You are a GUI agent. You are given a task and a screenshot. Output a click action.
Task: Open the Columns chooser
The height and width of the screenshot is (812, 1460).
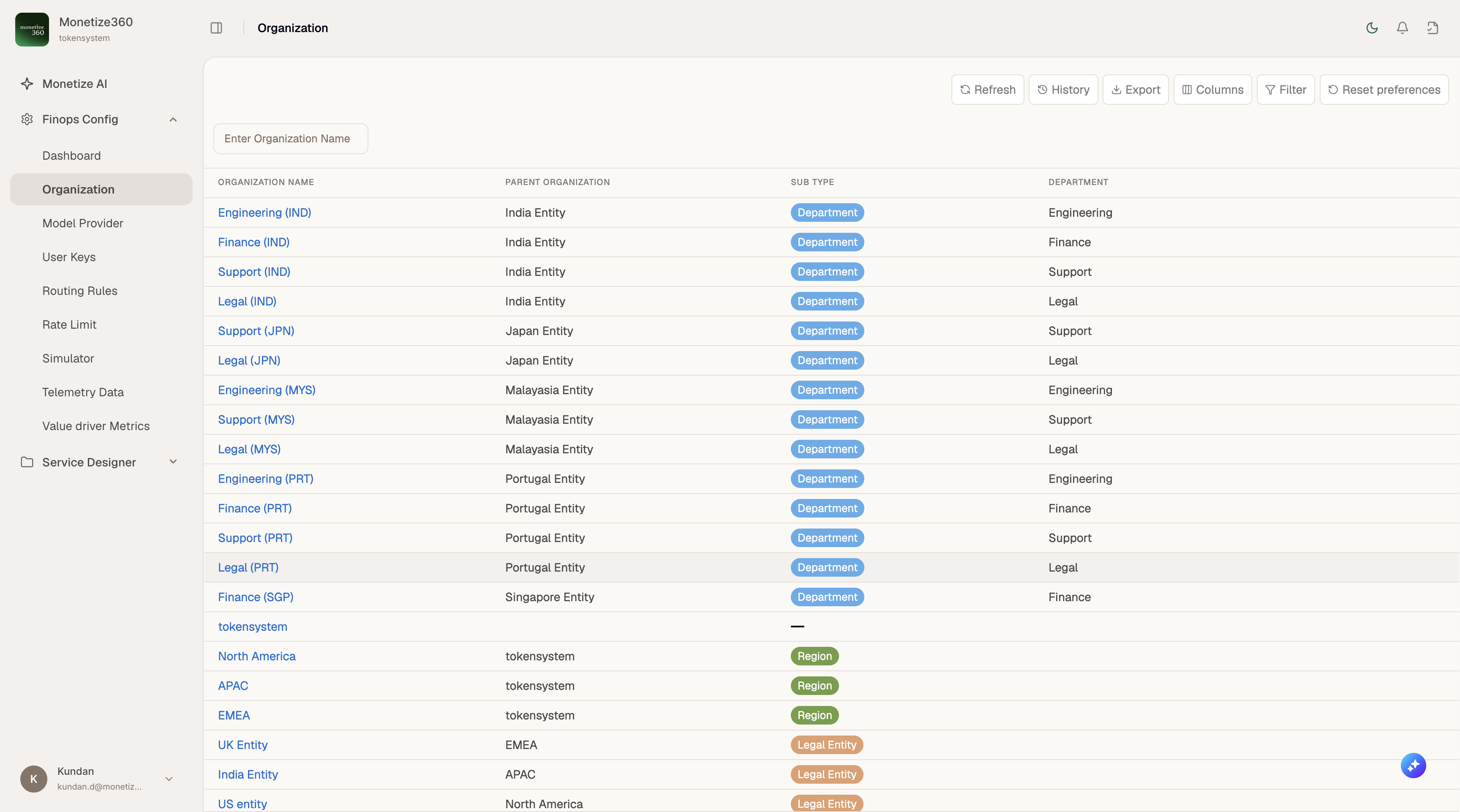[1212, 90]
